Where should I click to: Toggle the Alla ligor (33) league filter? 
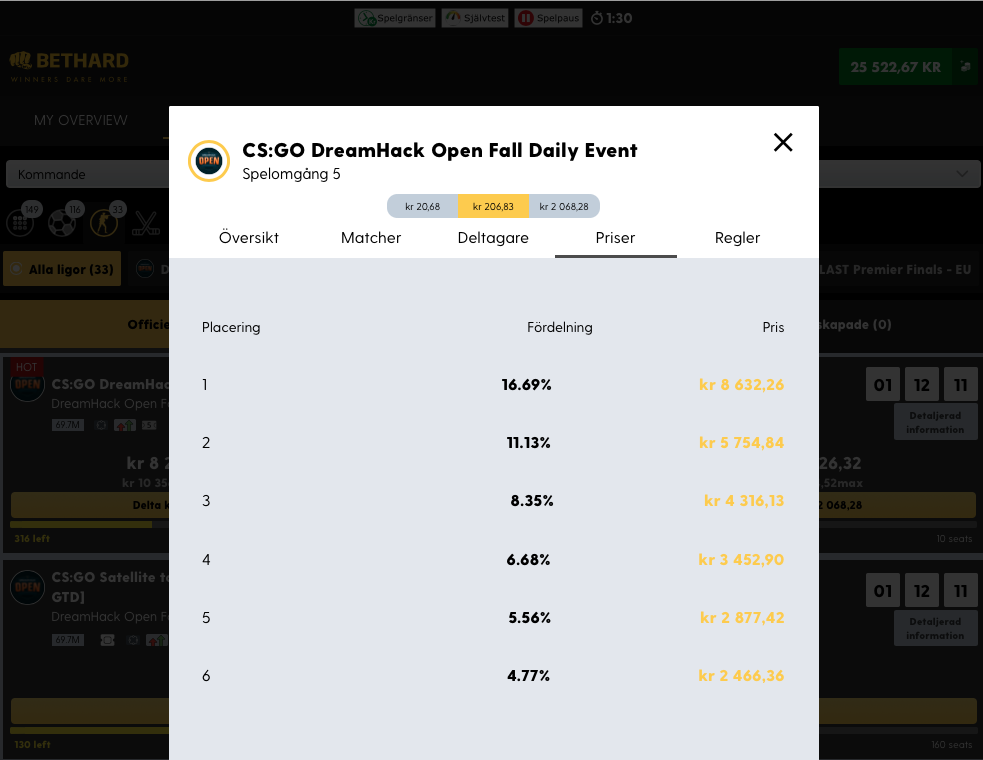(x=62, y=269)
